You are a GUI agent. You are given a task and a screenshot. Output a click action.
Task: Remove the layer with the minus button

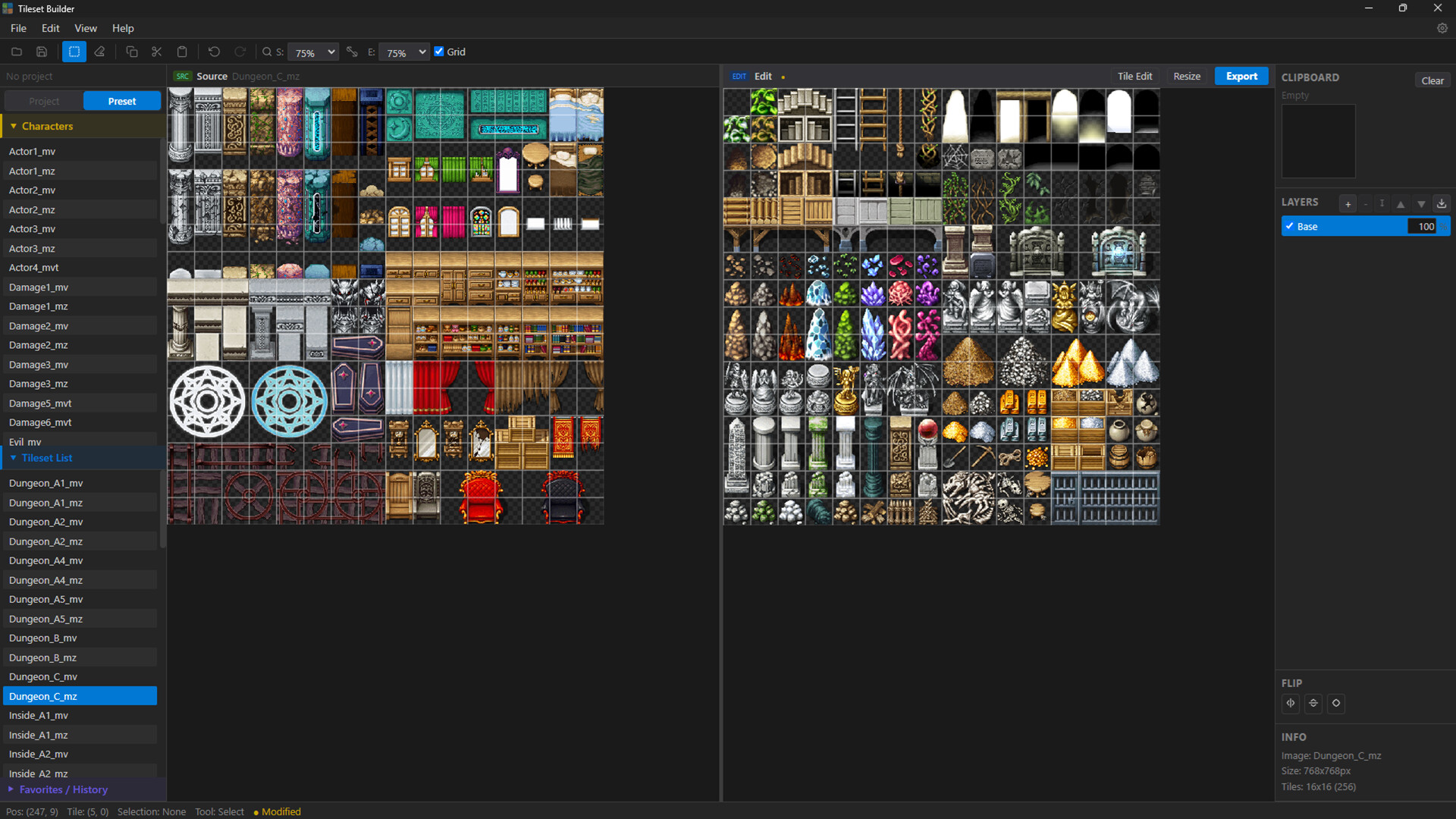coord(1366,203)
